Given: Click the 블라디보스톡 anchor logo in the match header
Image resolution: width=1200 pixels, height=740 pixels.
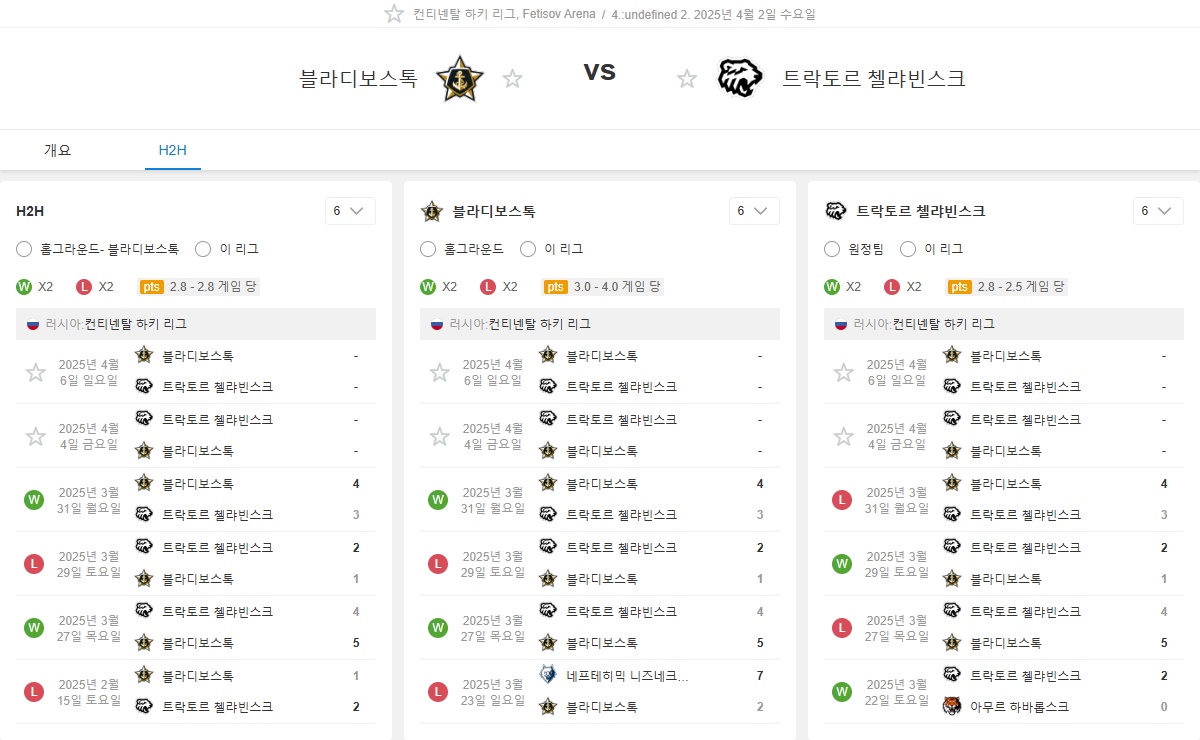Looking at the screenshot, I should point(460,78).
